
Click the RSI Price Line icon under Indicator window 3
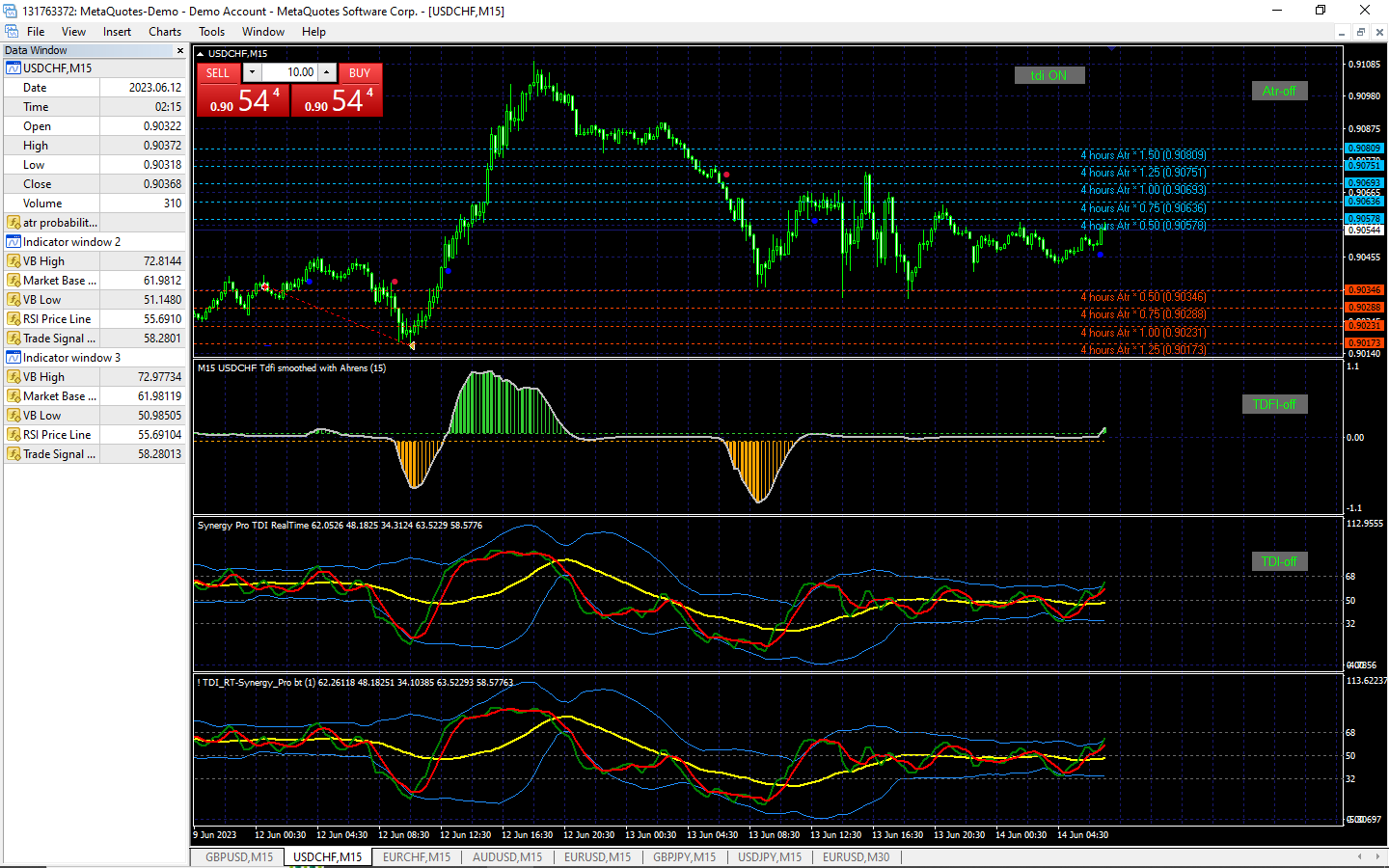tap(14, 435)
